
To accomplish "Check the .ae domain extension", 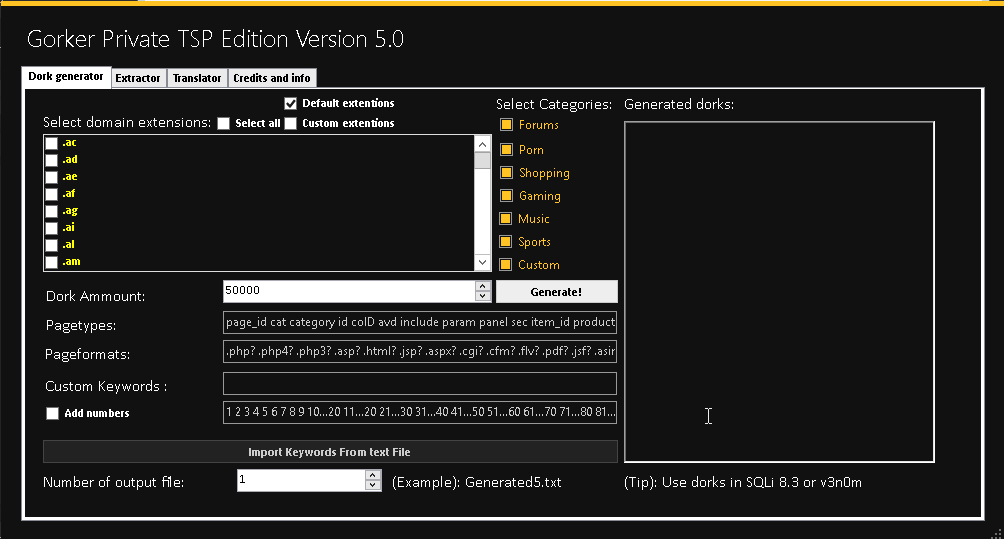I will tap(52, 177).
